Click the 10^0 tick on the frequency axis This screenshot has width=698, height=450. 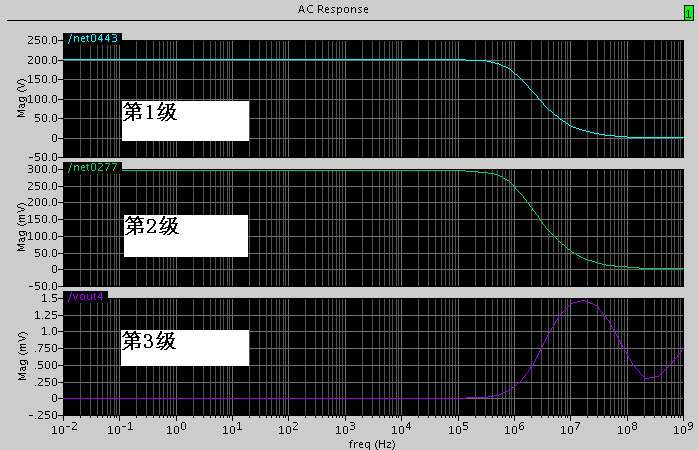[x=176, y=428]
